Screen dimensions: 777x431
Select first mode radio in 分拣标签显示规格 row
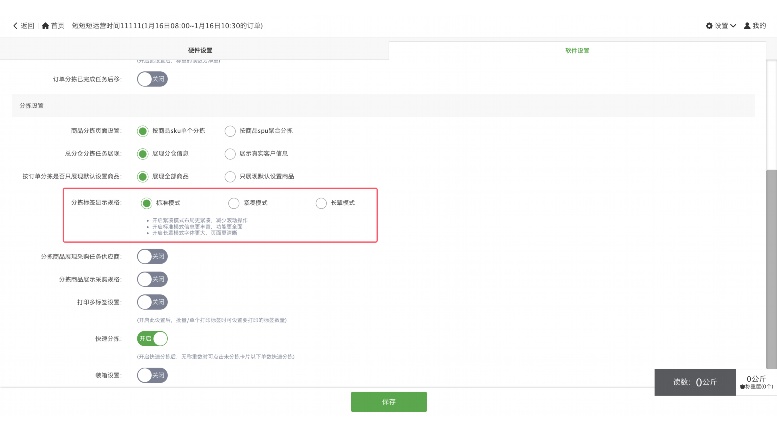[146, 203]
